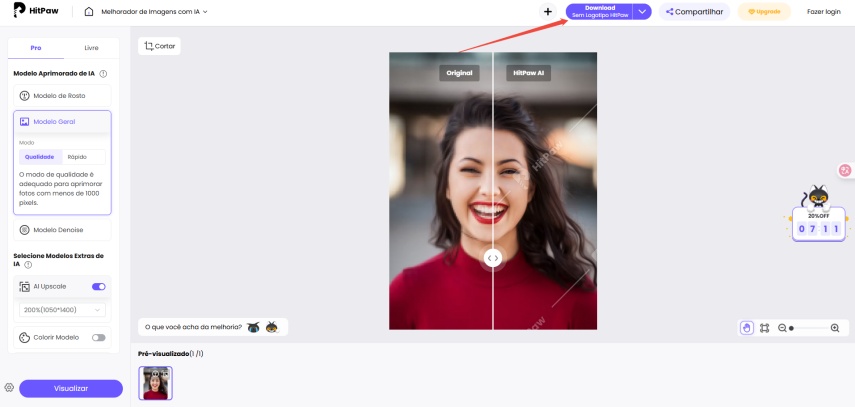Expand the Download options arrow
The width and height of the screenshot is (855, 407).
point(642,11)
